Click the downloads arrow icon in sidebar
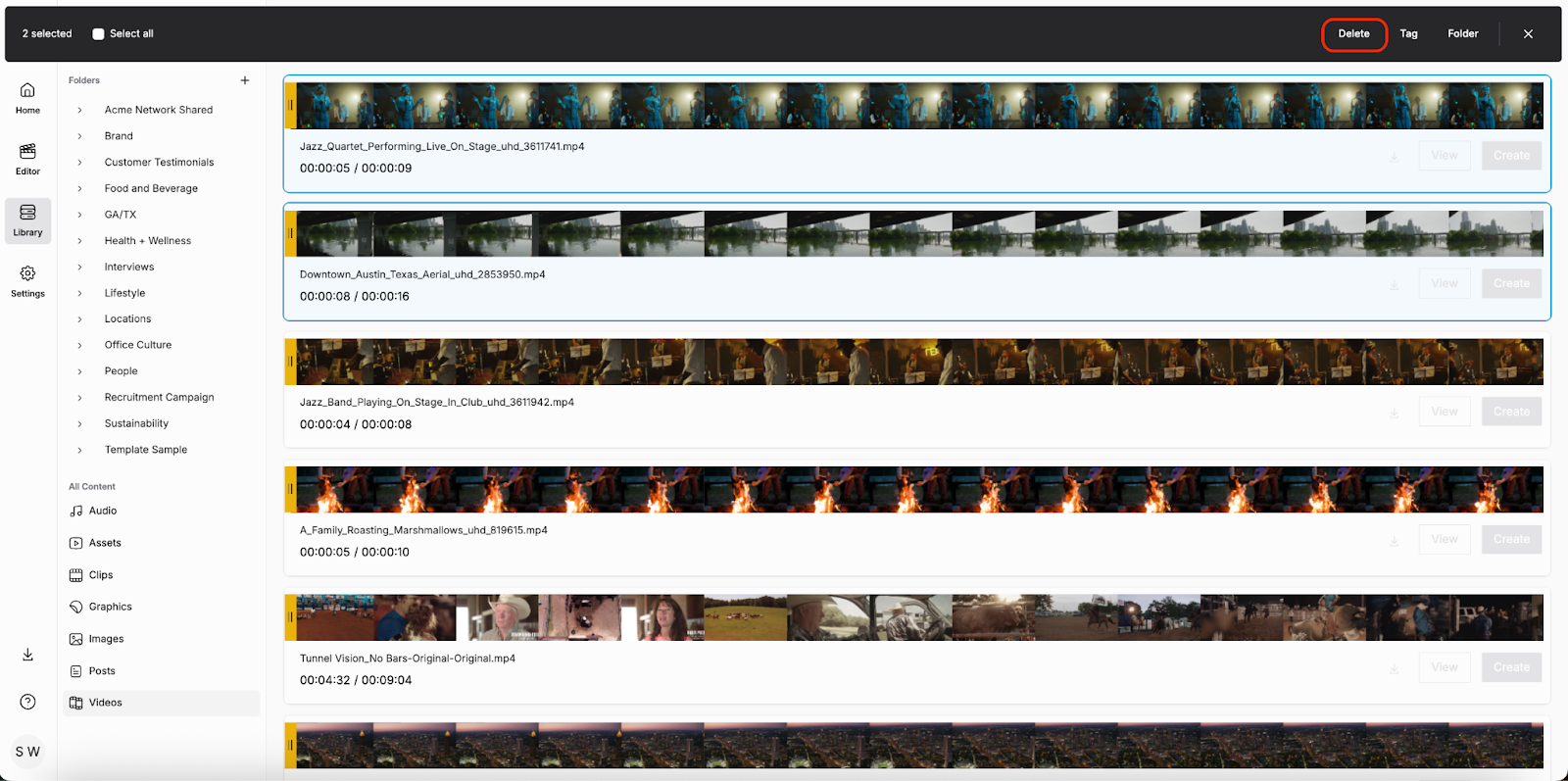 [x=27, y=655]
